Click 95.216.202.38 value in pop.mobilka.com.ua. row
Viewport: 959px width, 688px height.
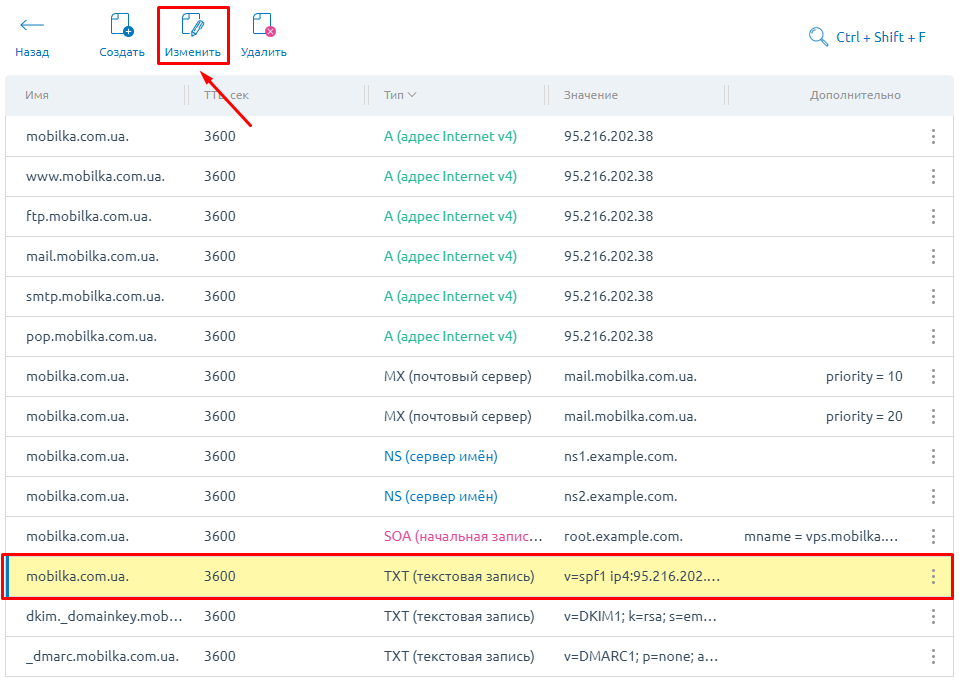point(609,336)
